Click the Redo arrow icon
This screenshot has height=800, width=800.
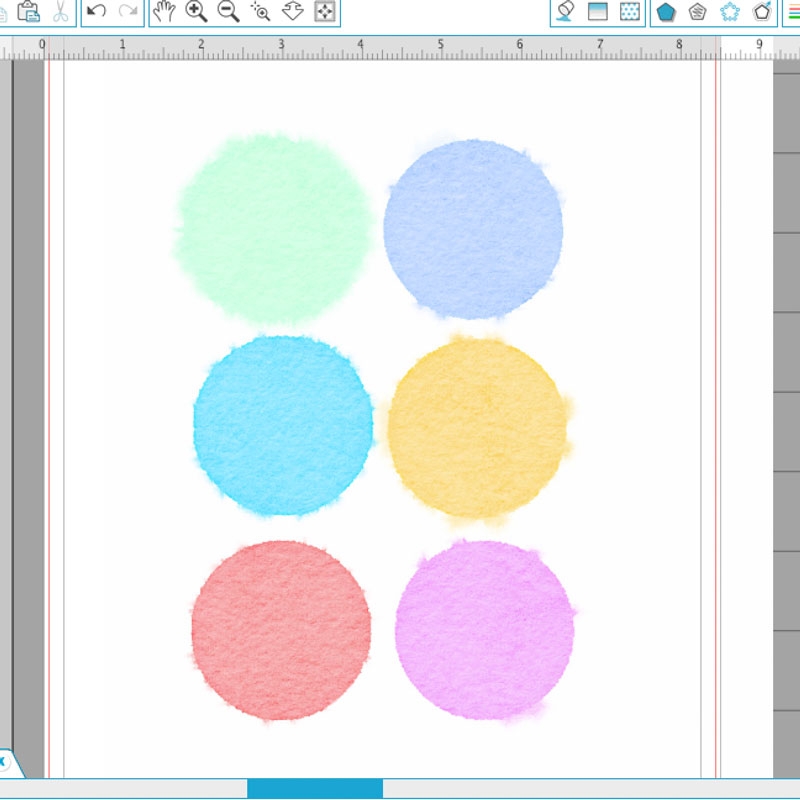tap(128, 10)
